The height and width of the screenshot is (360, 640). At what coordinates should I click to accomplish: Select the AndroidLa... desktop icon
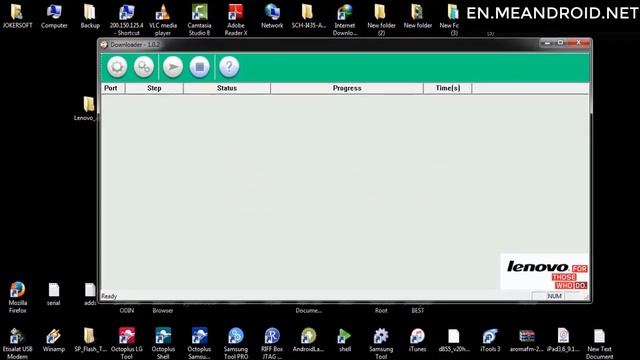point(309,340)
